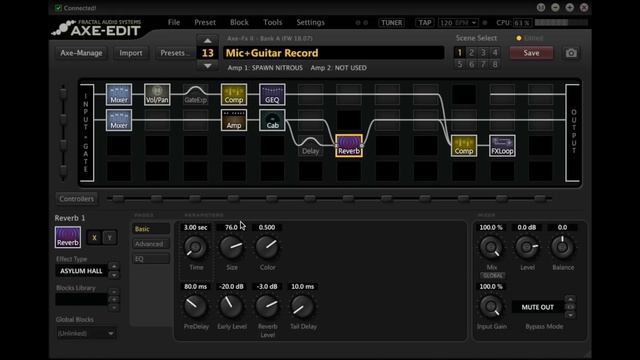Click the Color knob
Screen dimensions: 640x360
267,248
